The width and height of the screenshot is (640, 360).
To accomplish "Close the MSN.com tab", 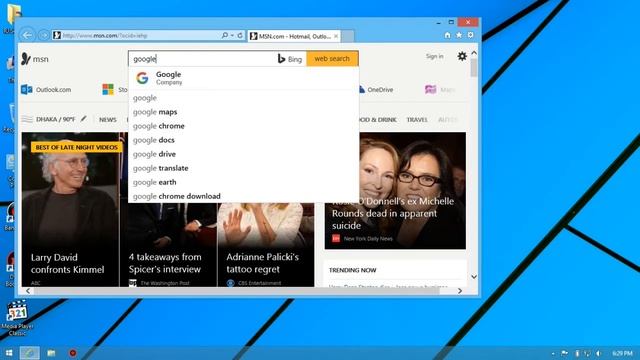I will click(336, 36).
